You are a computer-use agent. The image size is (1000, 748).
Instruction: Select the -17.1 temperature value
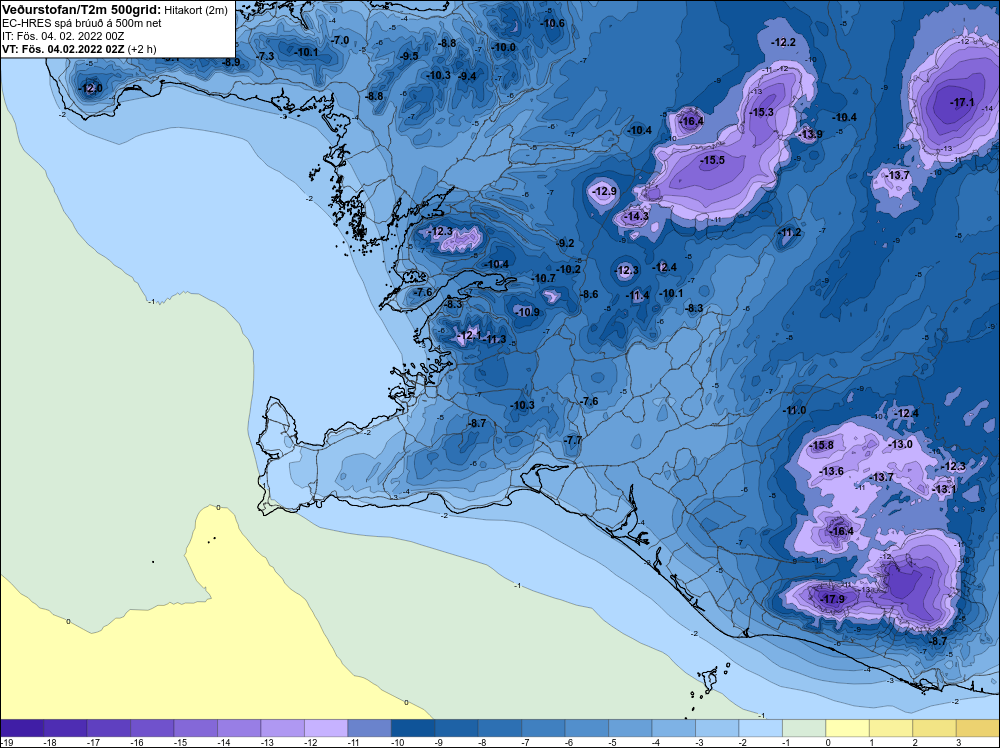point(961,102)
